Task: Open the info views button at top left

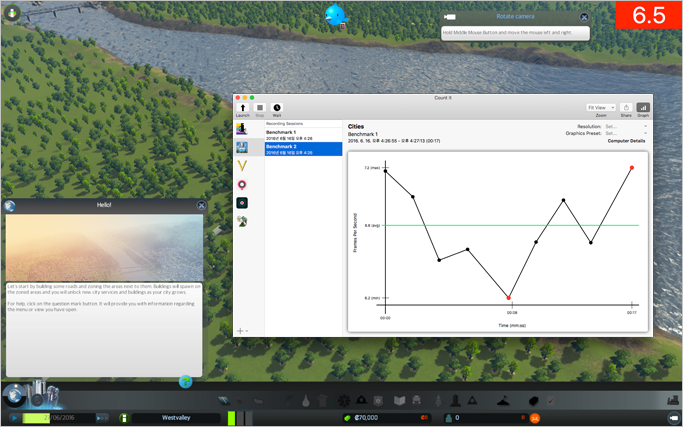Action: click(12, 13)
